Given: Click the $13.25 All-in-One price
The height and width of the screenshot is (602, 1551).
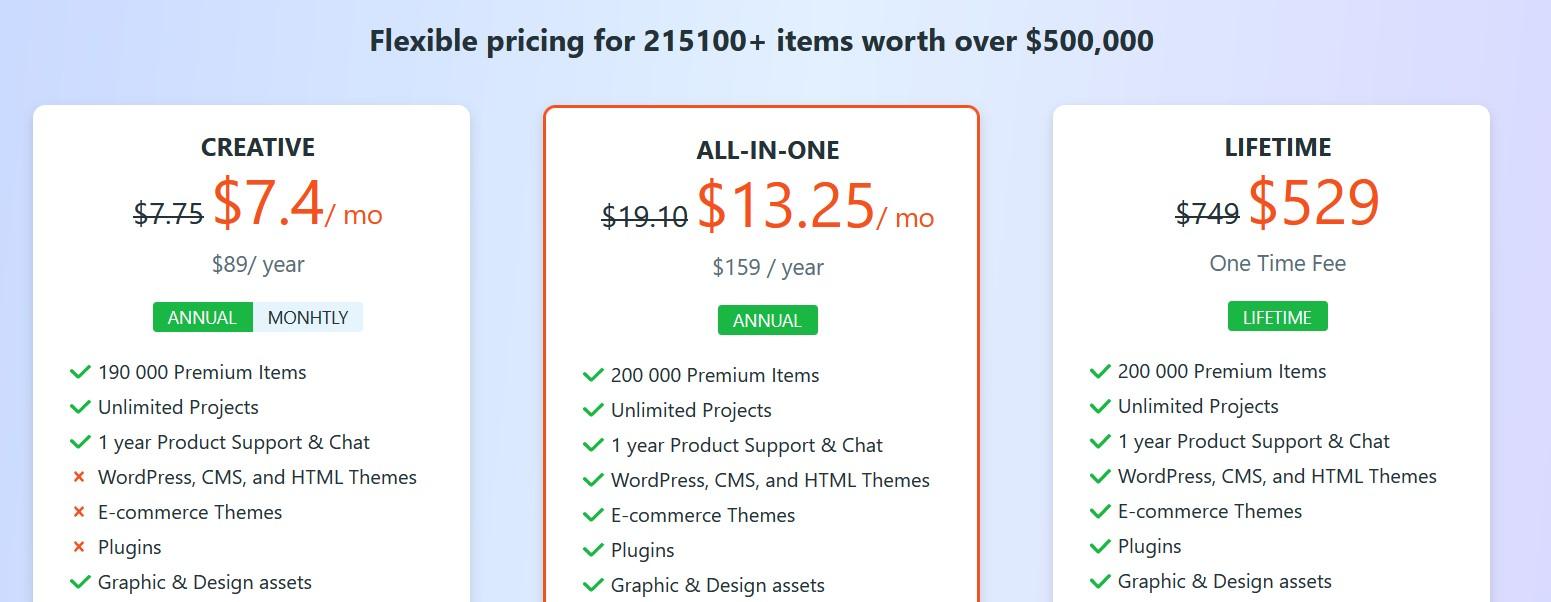Looking at the screenshot, I should (786, 206).
